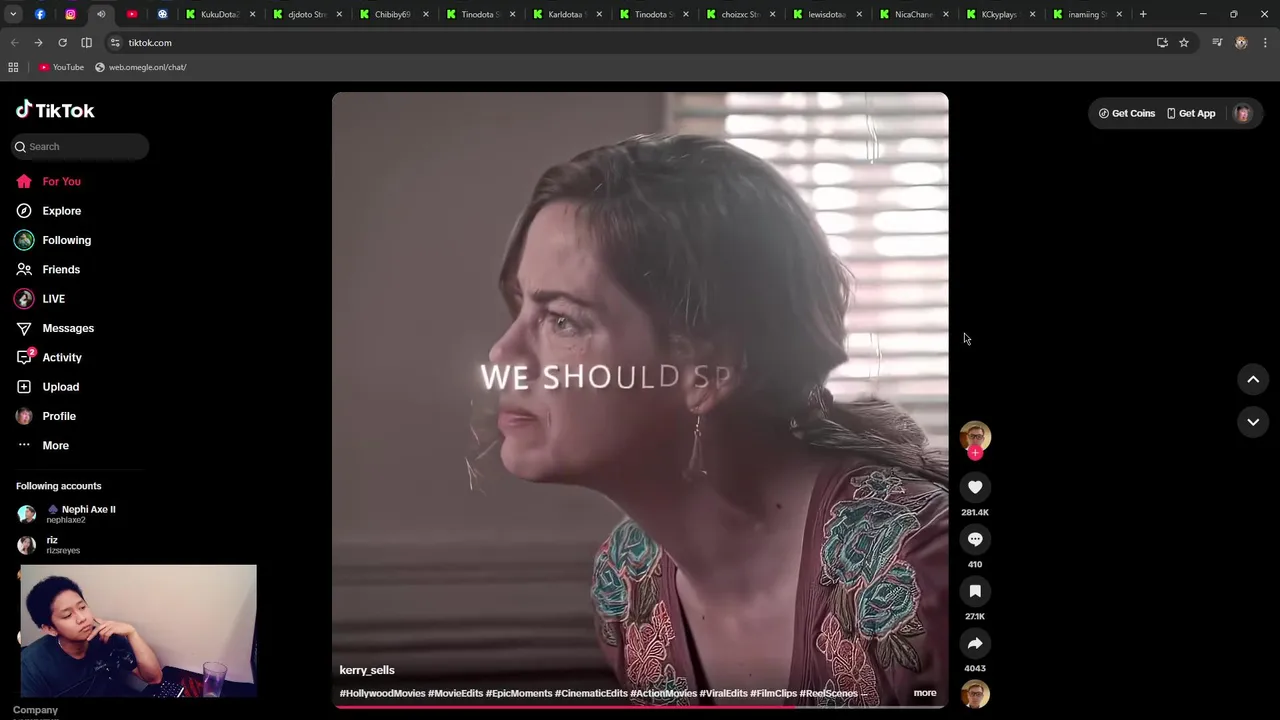Viewport: 1280px width, 720px height.
Task: Switch to djdoto tab
Action: coord(308,14)
